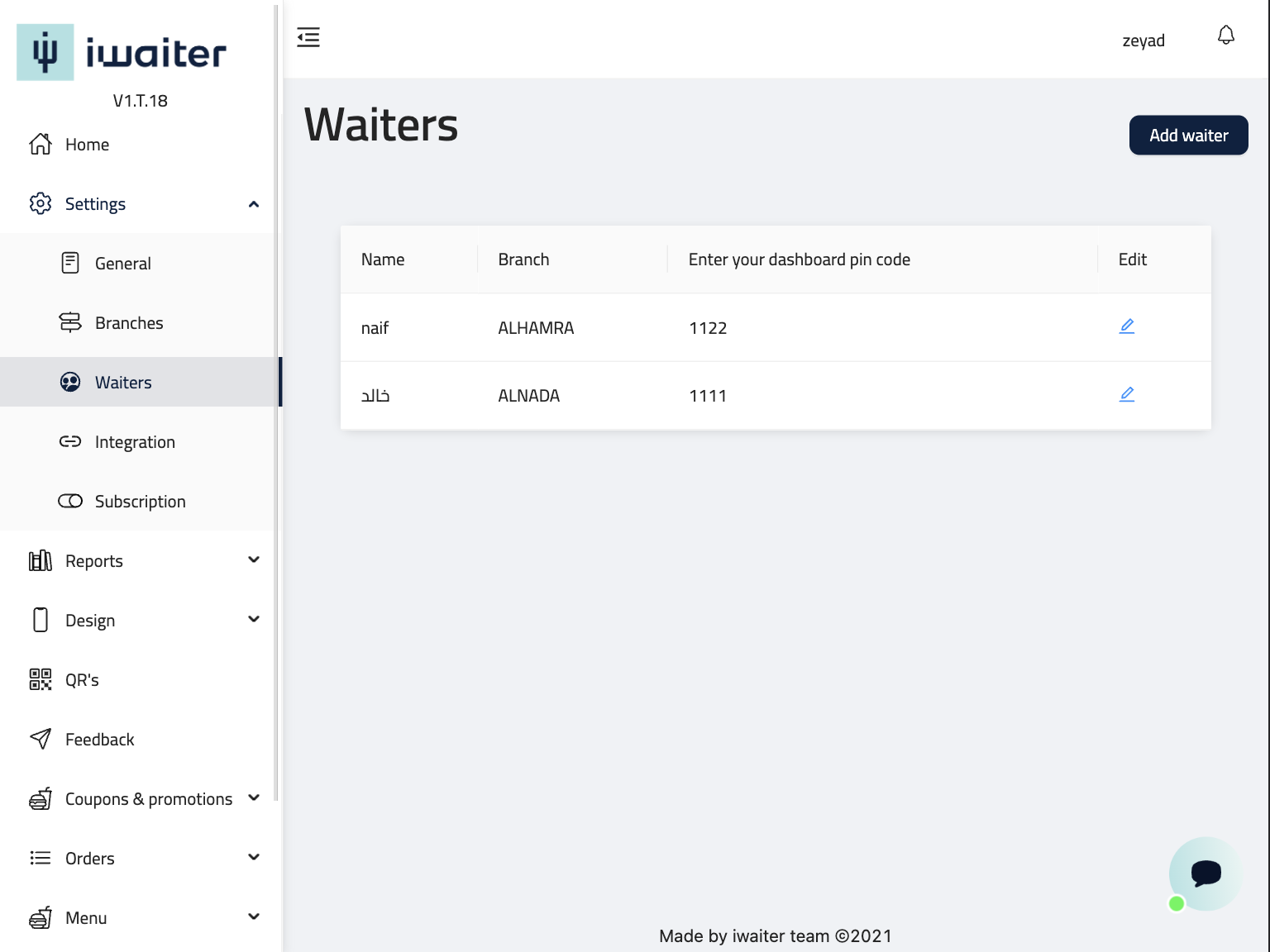Collapse the Settings submenu
The width and height of the screenshot is (1270, 952).
[253, 204]
